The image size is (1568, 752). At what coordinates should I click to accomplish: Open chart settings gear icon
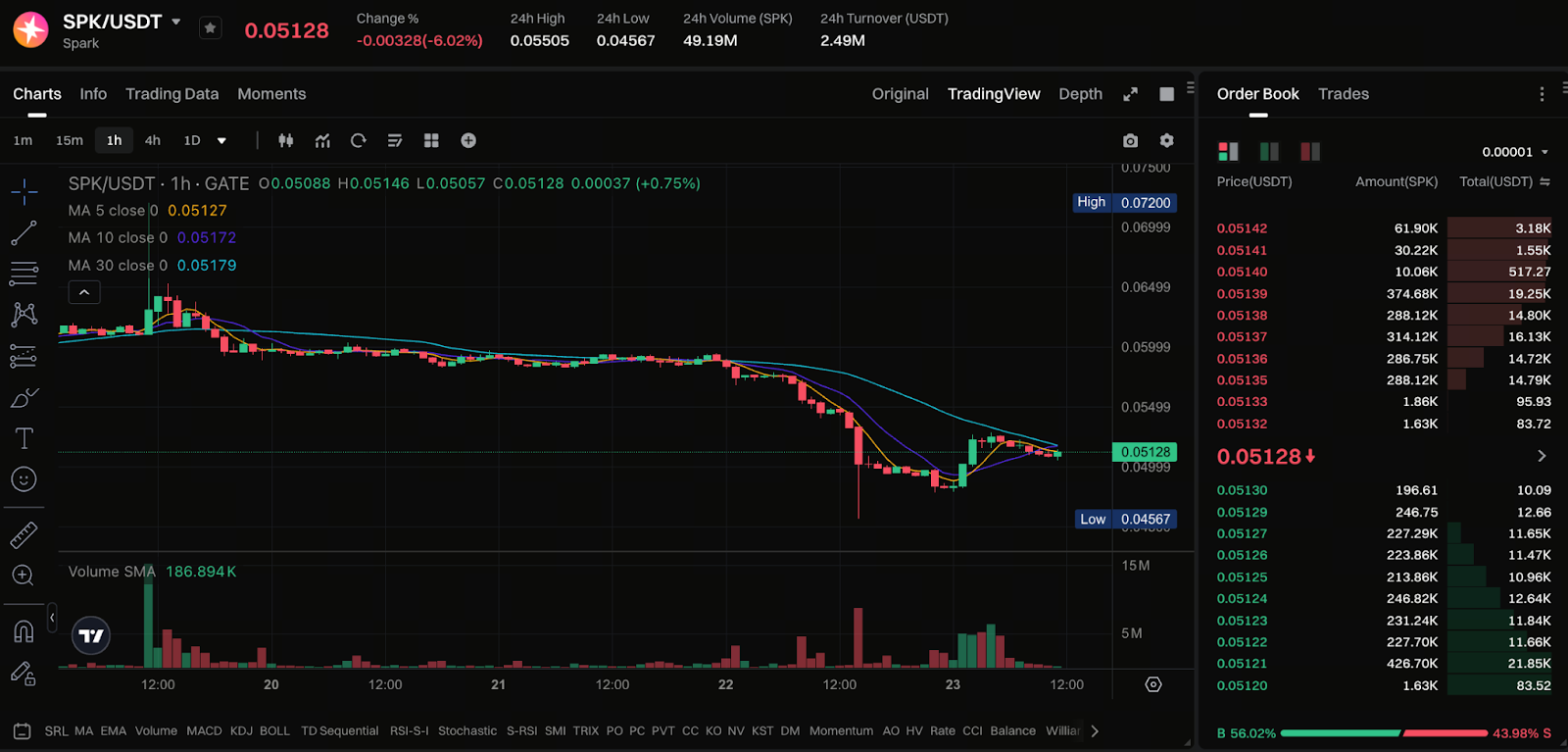[x=1166, y=140]
